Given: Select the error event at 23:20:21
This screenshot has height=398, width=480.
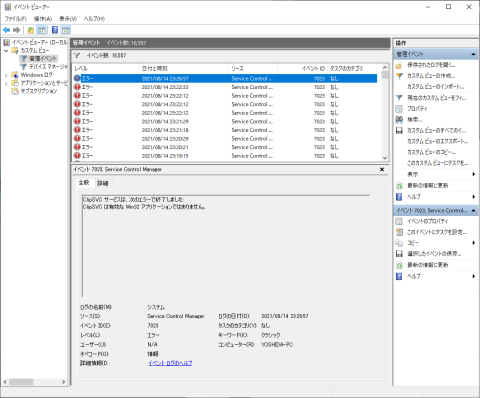Looking at the screenshot, I should (x=225, y=147).
